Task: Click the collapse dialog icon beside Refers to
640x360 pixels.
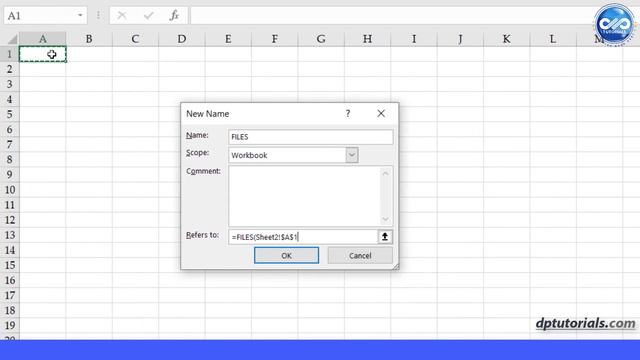Action: coord(384,237)
